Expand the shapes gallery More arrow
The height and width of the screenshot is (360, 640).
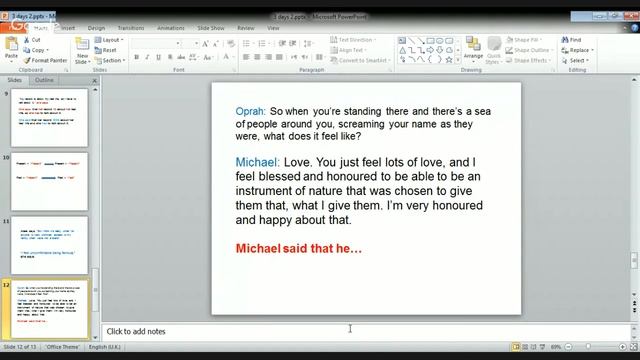point(458,60)
